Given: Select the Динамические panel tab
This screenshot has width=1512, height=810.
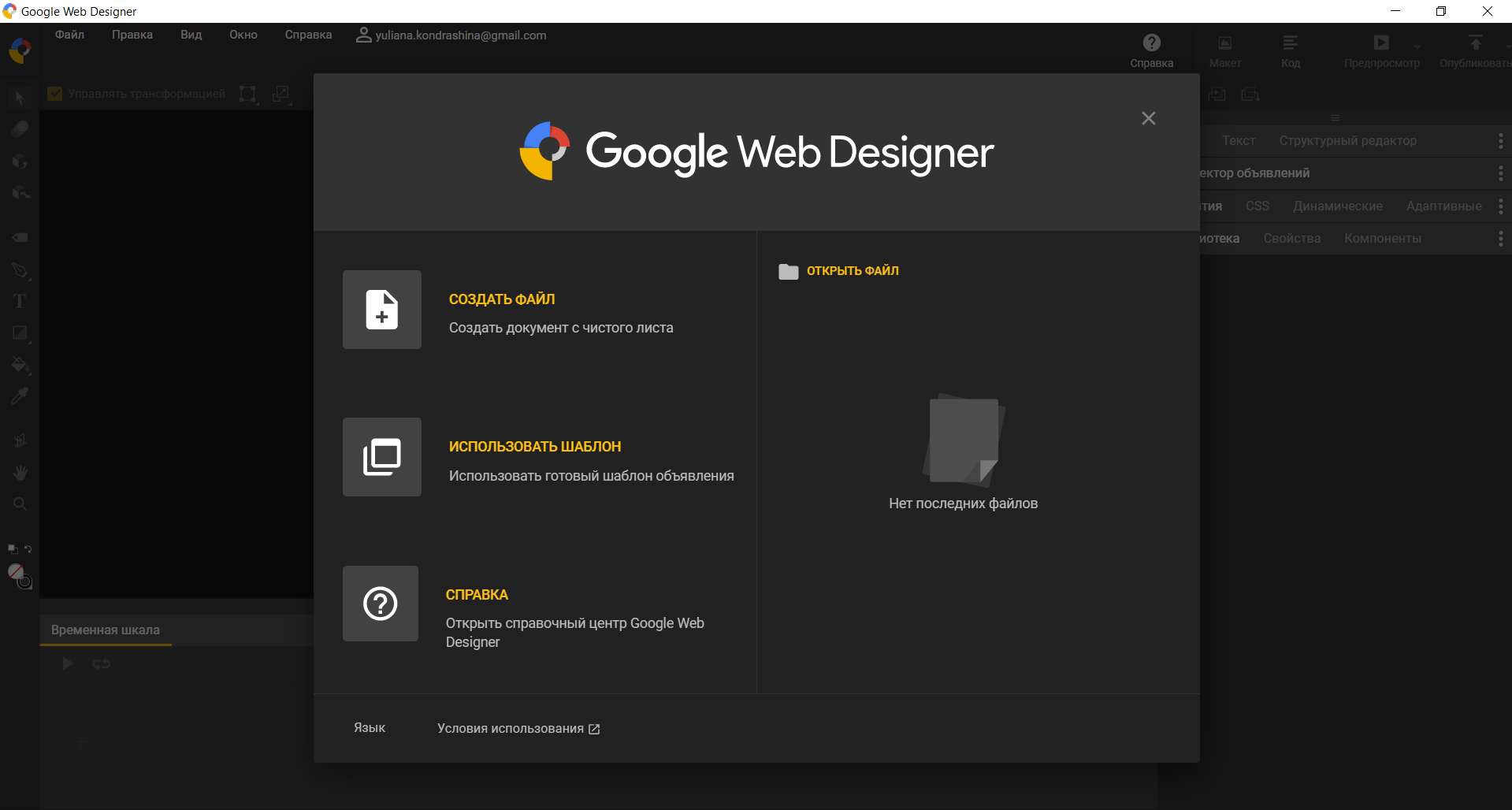Looking at the screenshot, I should 1338,206.
